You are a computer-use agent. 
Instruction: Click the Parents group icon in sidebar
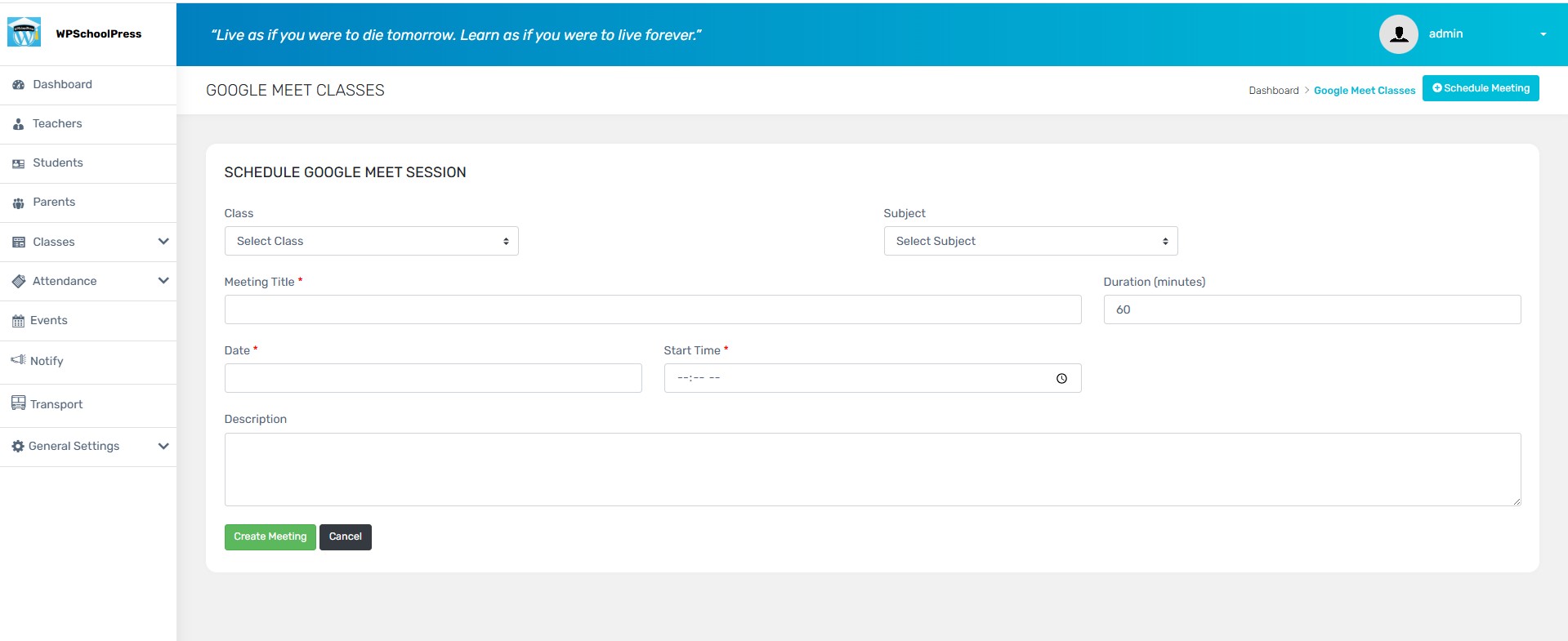18,203
